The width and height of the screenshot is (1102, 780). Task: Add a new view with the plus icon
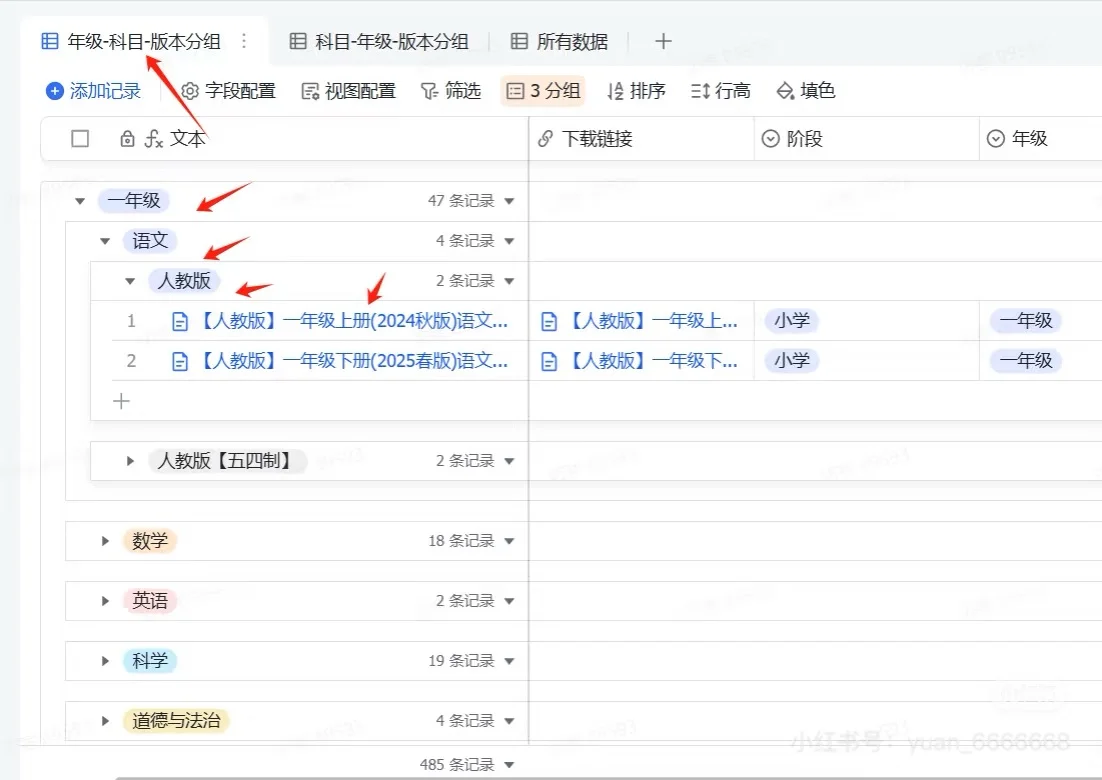tap(663, 41)
